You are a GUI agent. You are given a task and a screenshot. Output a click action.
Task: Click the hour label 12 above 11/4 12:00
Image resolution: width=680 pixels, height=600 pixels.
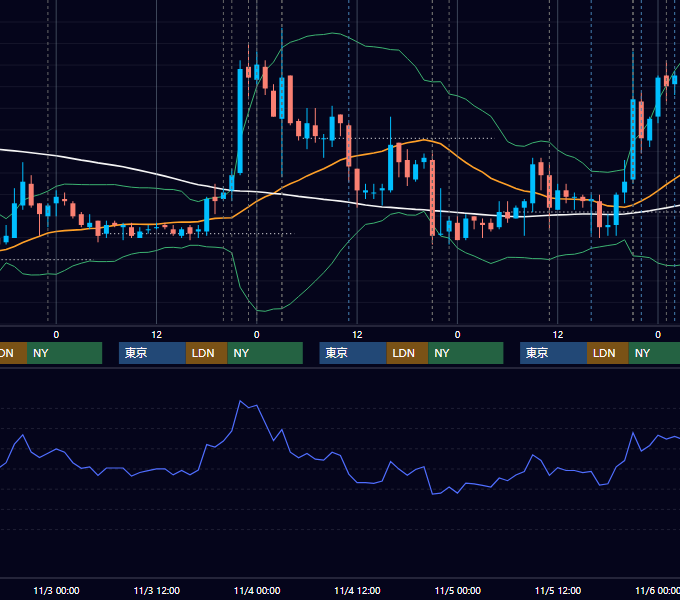point(357,335)
